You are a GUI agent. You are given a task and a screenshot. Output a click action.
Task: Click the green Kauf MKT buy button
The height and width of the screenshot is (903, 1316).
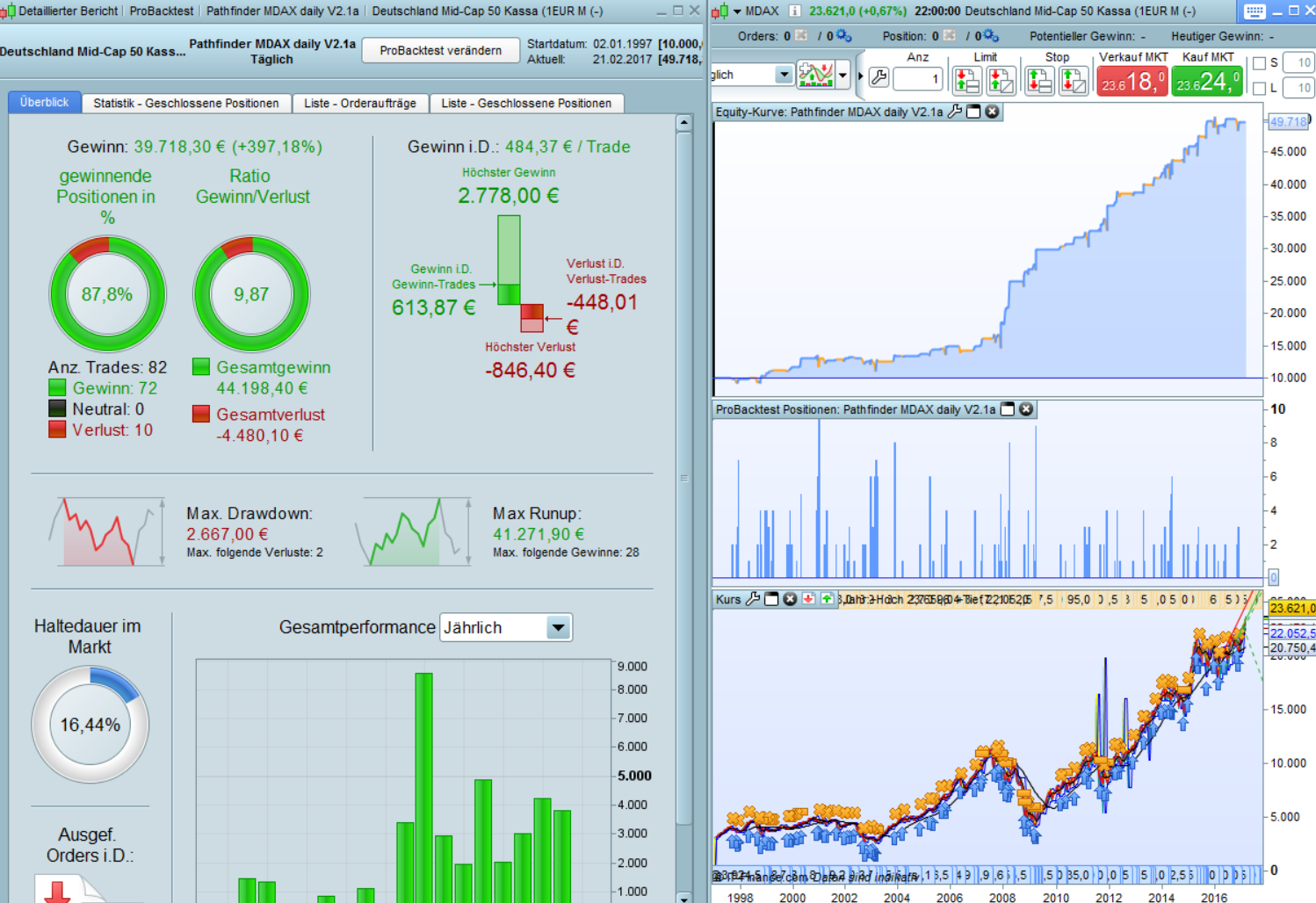tap(1207, 82)
